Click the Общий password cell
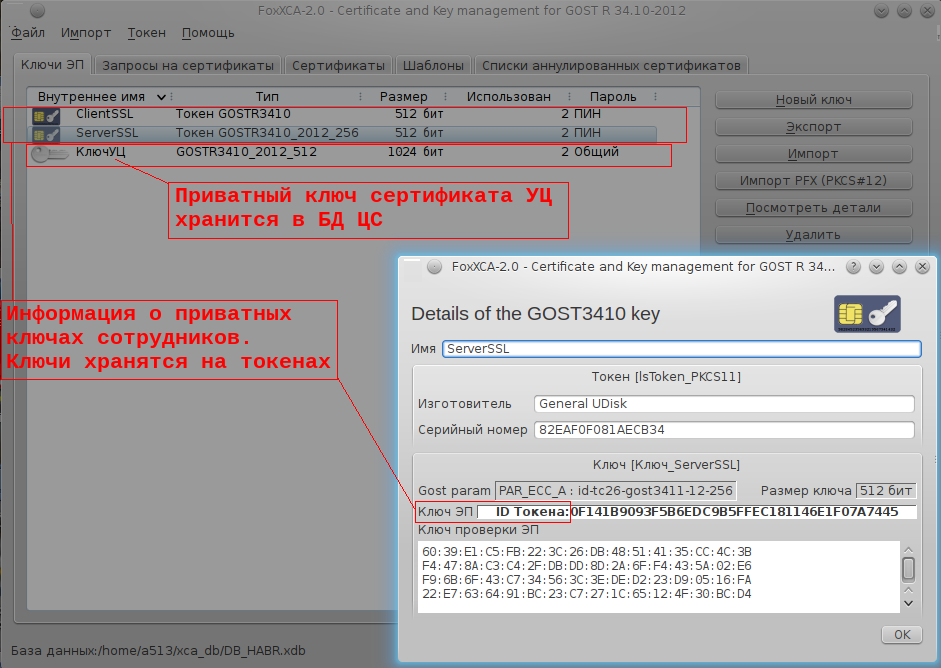This screenshot has height=668, width=941. [596, 152]
